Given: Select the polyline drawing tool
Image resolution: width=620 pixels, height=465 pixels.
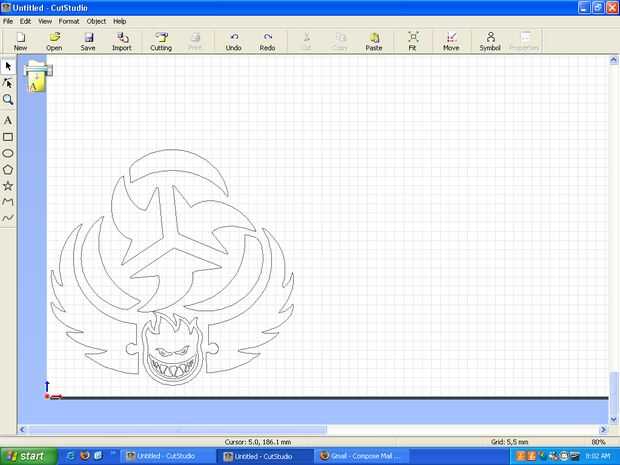Looking at the screenshot, I should pos(8,202).
